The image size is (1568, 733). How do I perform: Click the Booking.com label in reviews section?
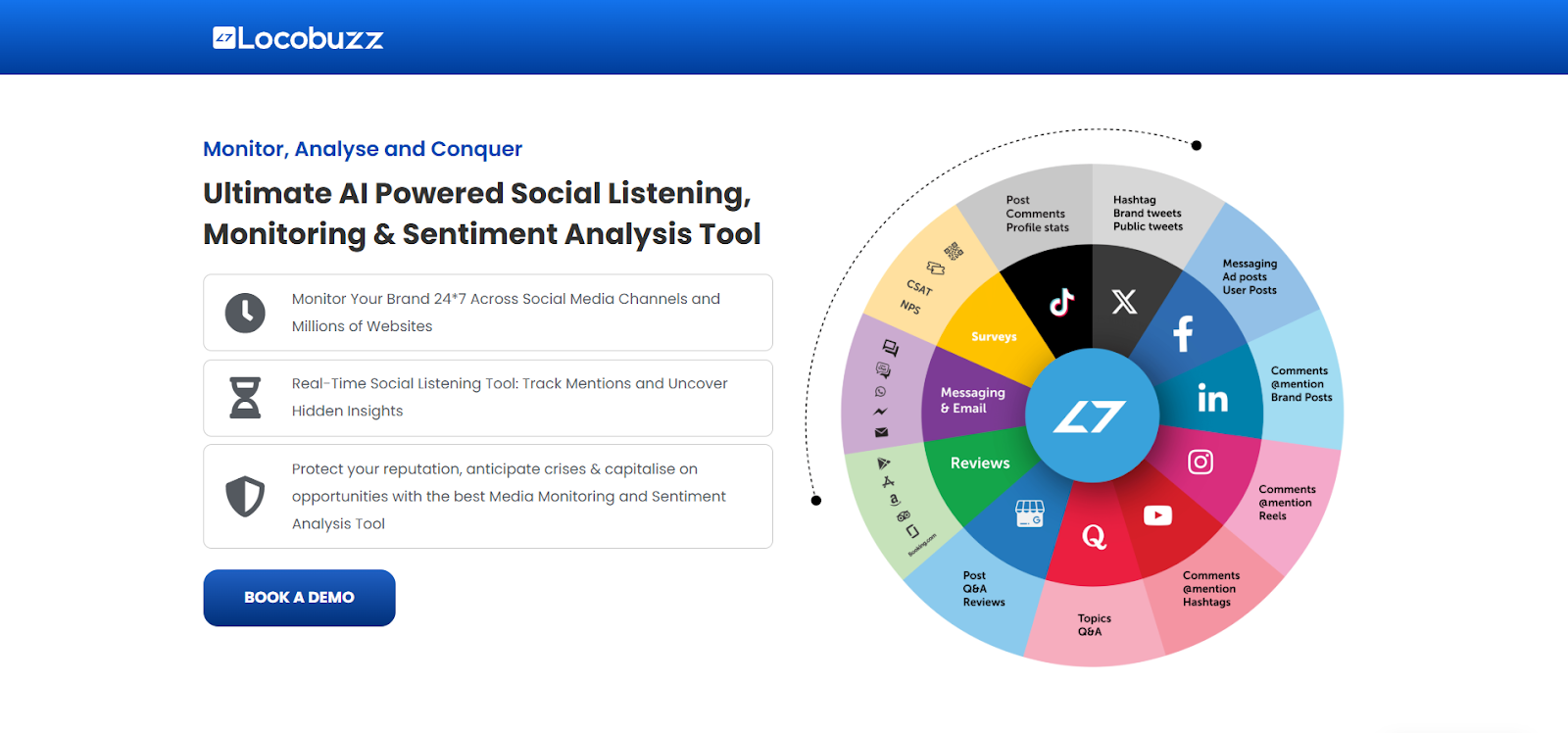[922, 545]
